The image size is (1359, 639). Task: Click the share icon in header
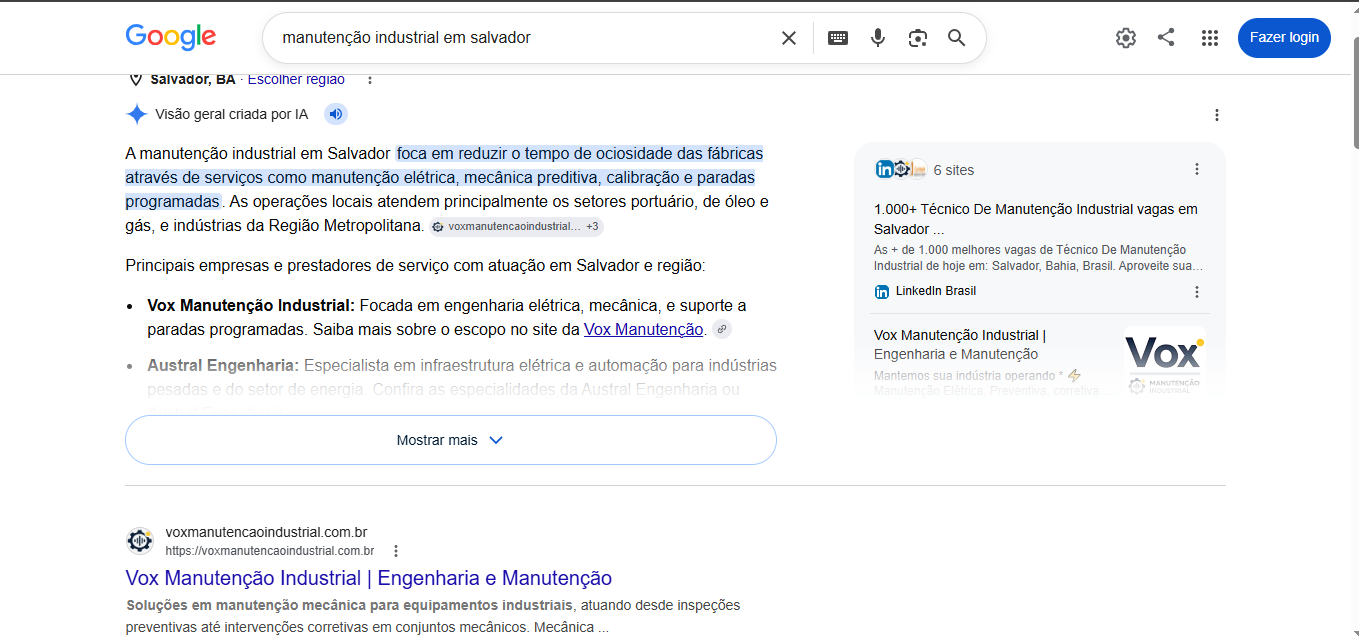point(1166,37)
